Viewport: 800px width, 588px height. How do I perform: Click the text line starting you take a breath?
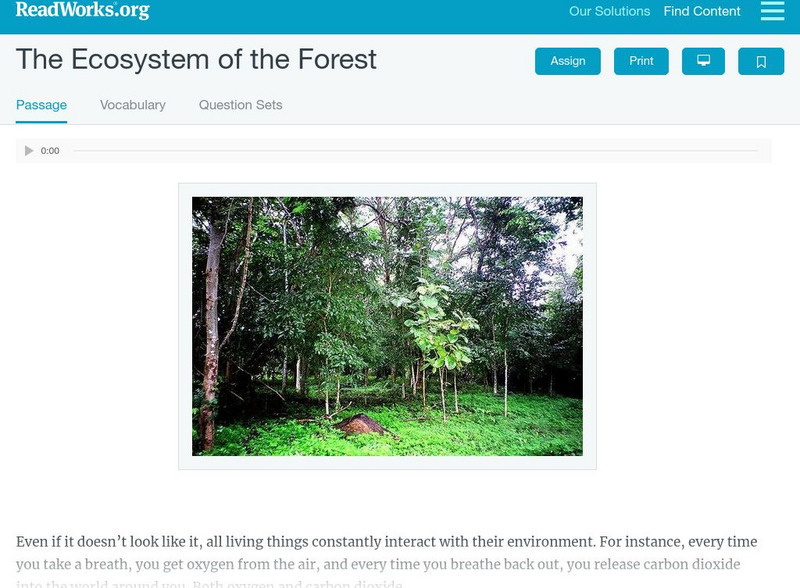300,564
